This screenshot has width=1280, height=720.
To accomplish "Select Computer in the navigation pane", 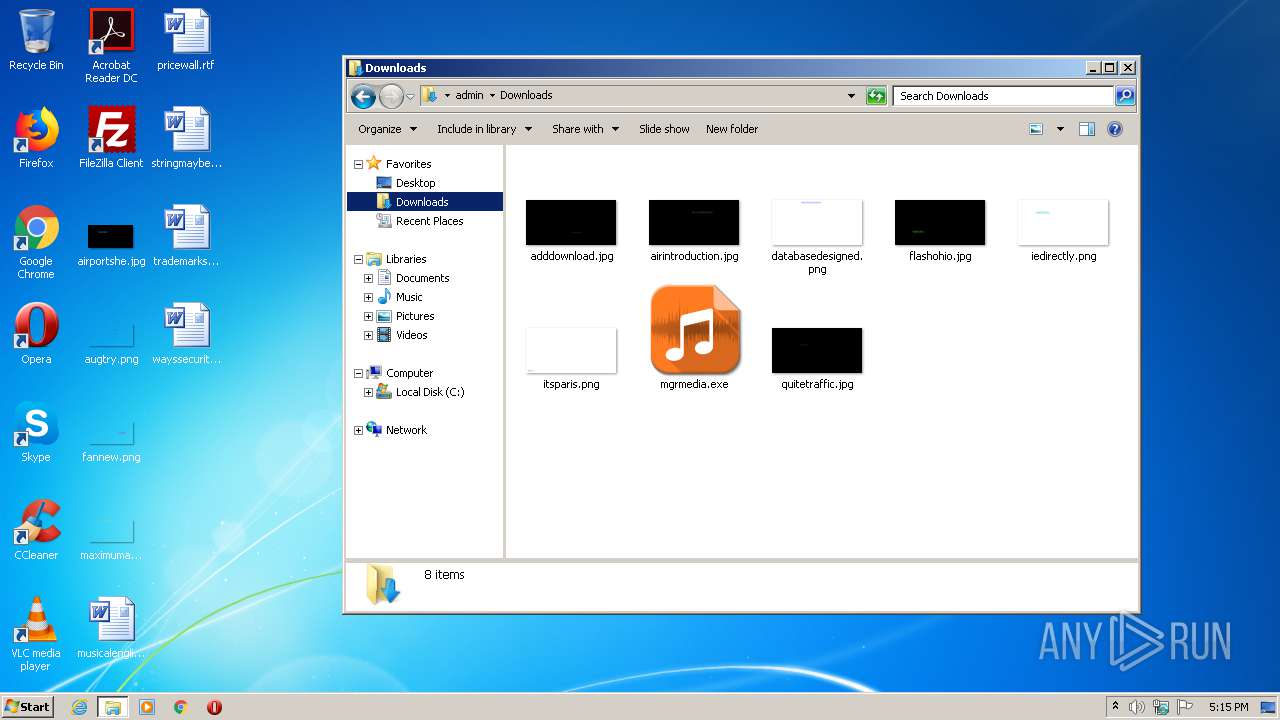I will (x=409, y=373).
